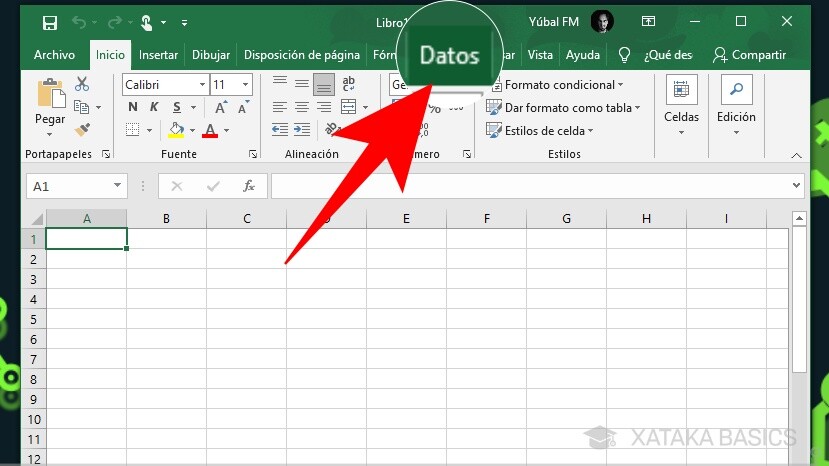Screen dimensions: 829x466
Task: Increase font size icon
Action: (x=221, y=107)
